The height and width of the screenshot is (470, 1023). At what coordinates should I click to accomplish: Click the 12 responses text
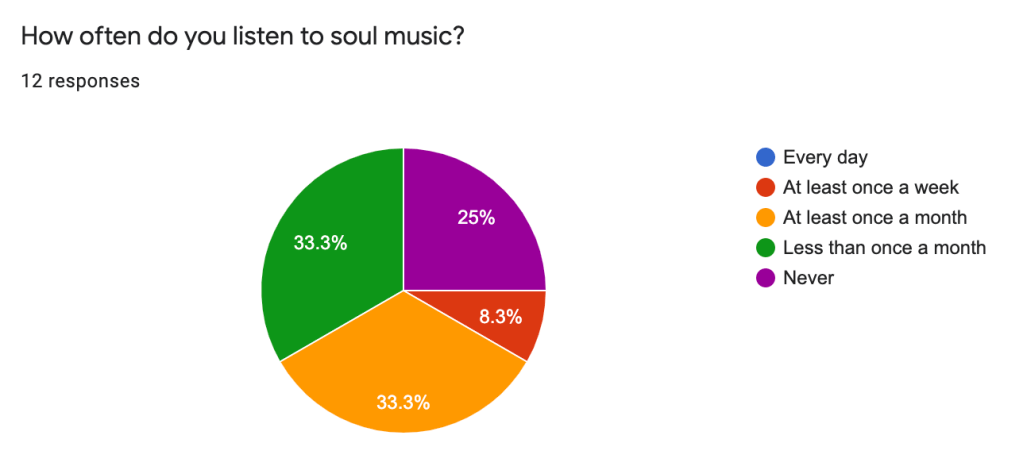click(x=80, y=81)
